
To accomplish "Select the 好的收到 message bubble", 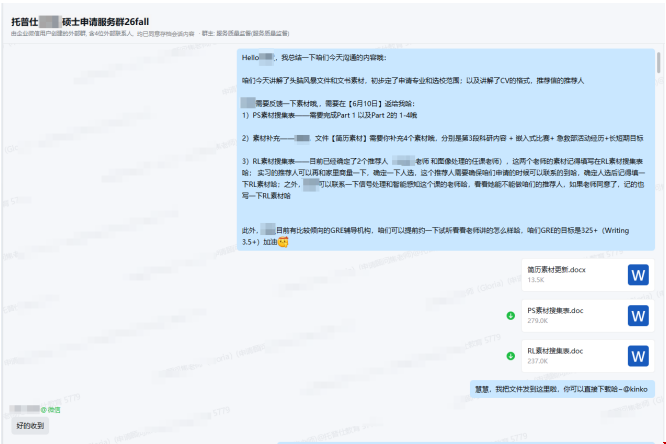I will tap(30, 426).
